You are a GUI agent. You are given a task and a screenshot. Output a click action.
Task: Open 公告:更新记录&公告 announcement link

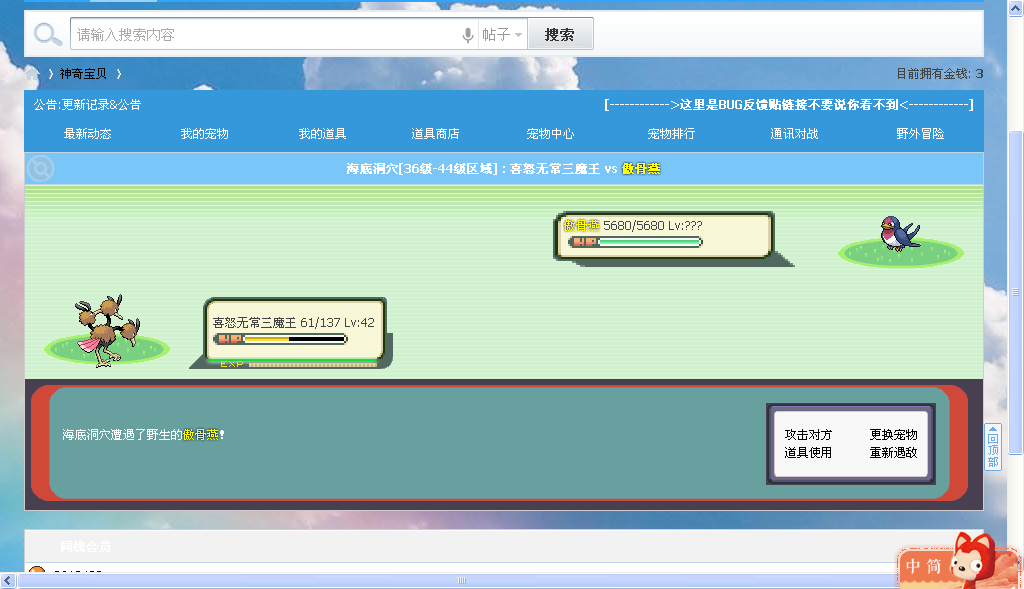[88, 104]
